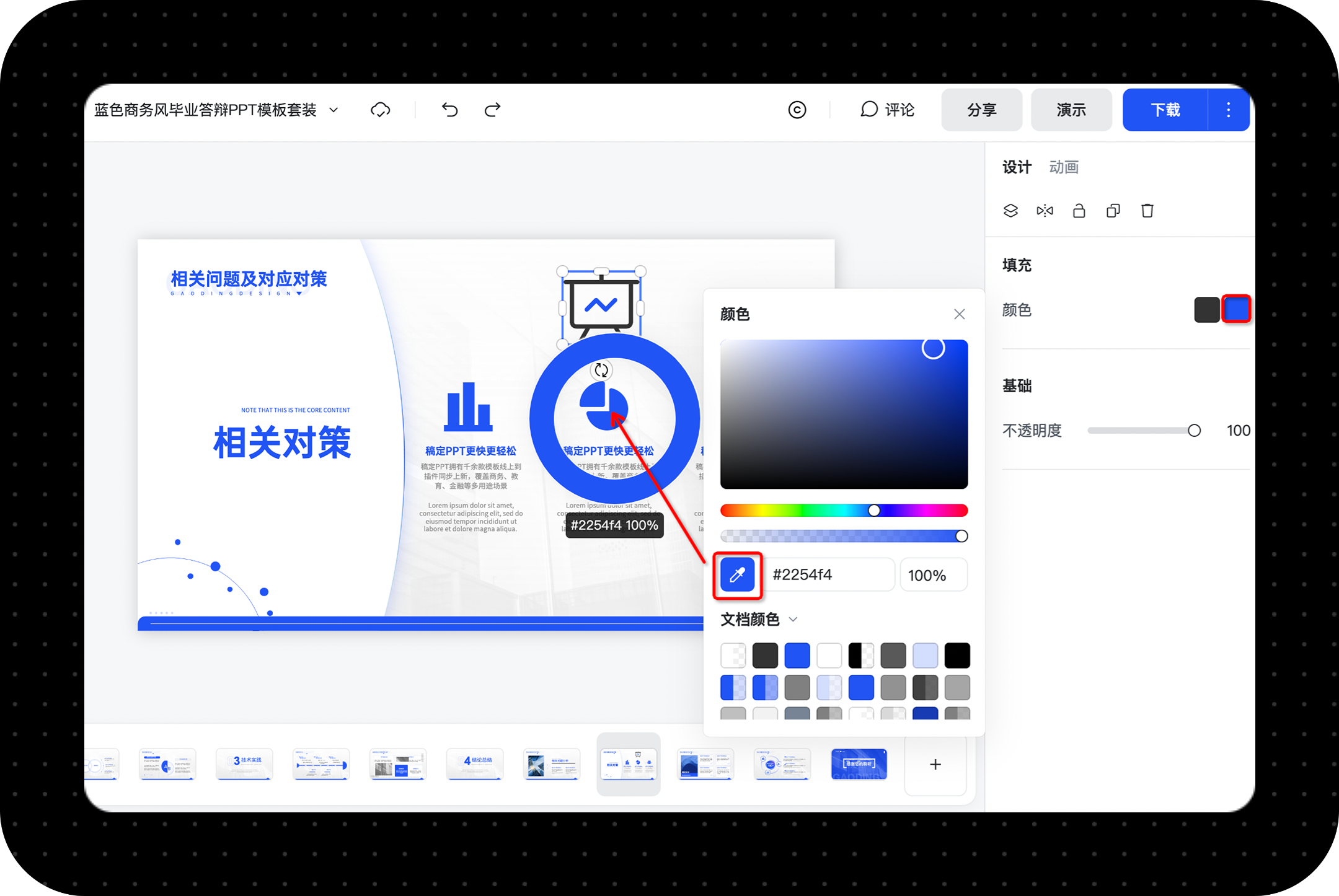
Task: Switch to the 动画 animation tab
Action: tap(1064, 167)
